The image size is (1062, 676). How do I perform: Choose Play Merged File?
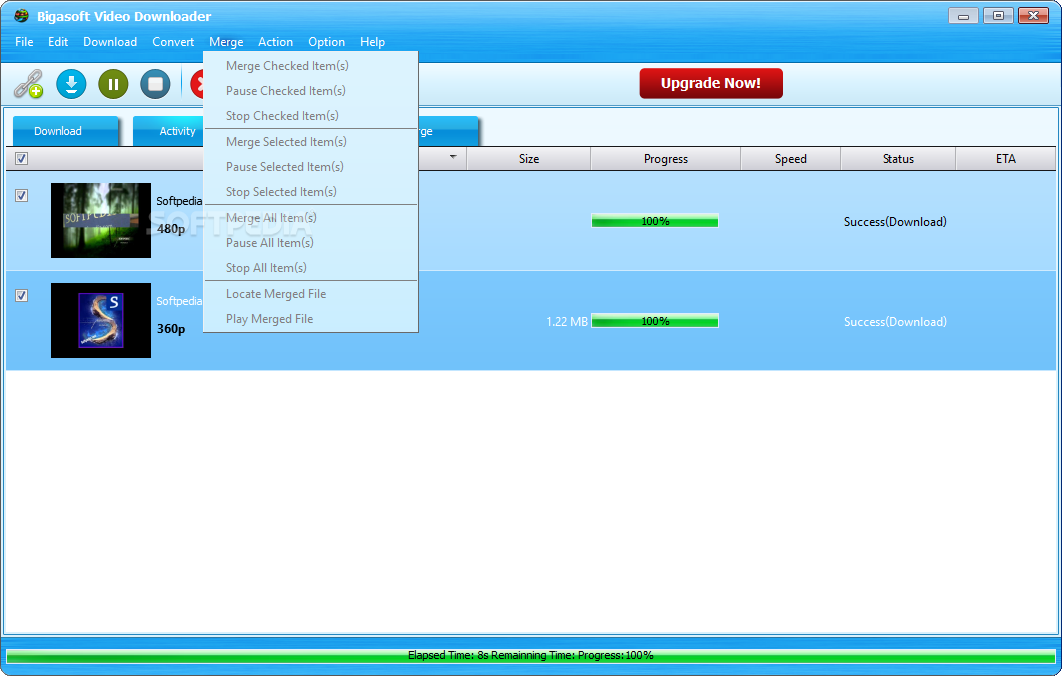click(x=311, y=319)
